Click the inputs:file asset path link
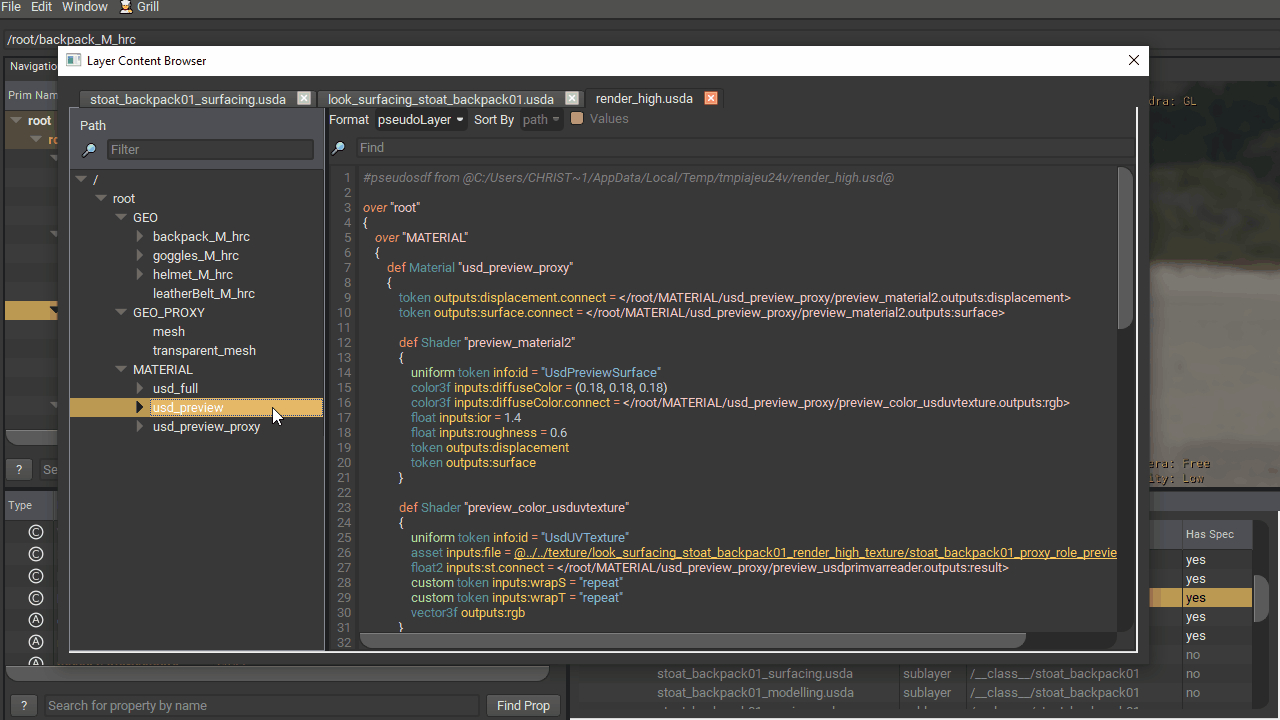This screenshot has width=1280, height=720. (x=815, y=553)
